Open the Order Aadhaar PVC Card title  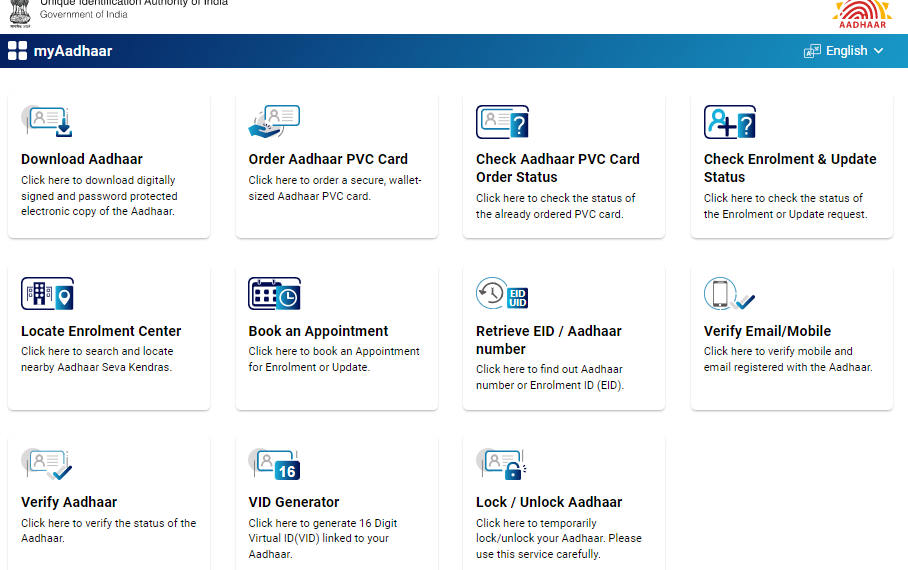click(328, 159)
